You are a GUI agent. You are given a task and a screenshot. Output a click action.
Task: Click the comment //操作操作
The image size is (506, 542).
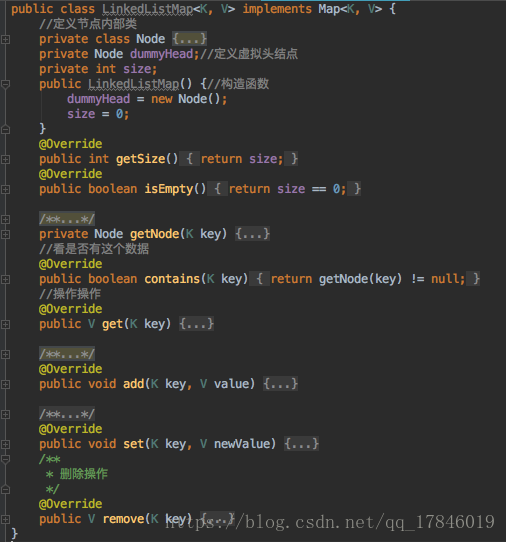70,294
